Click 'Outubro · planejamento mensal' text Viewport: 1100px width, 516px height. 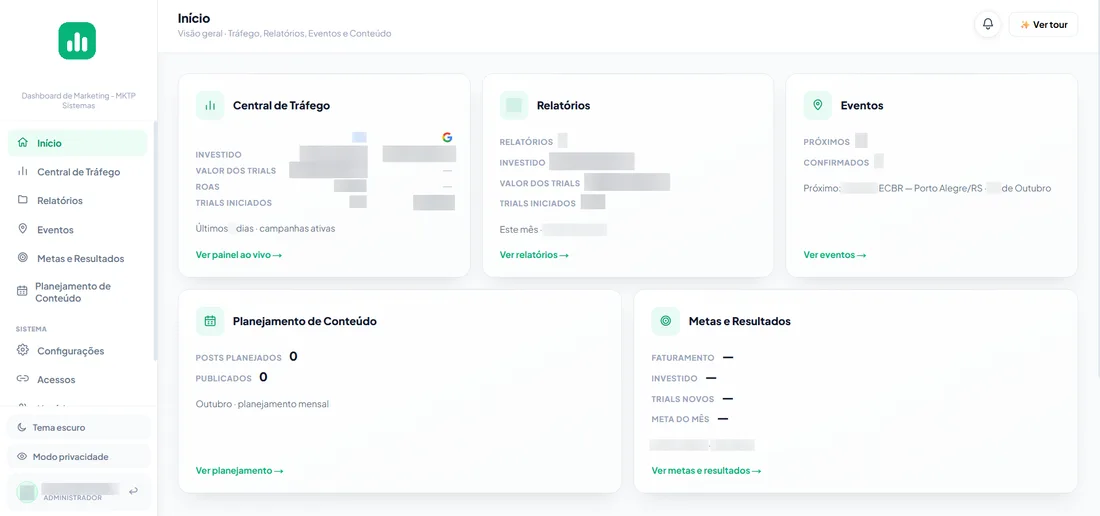262,404
